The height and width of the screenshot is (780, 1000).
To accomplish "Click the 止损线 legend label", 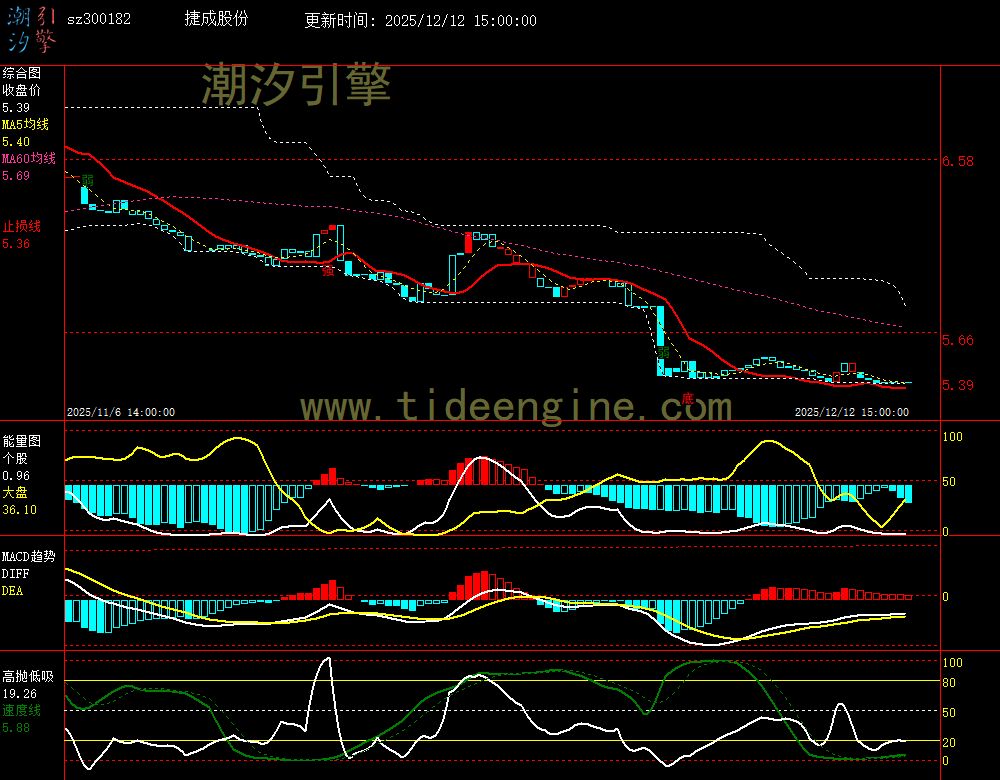I will pyautogui.click(x=21, y=226).
